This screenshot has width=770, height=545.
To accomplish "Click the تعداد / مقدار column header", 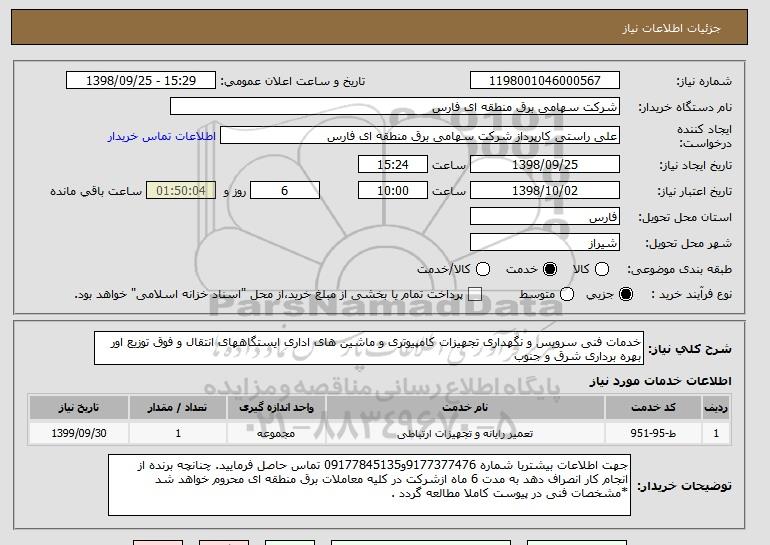I will click(x=177, y=408).
